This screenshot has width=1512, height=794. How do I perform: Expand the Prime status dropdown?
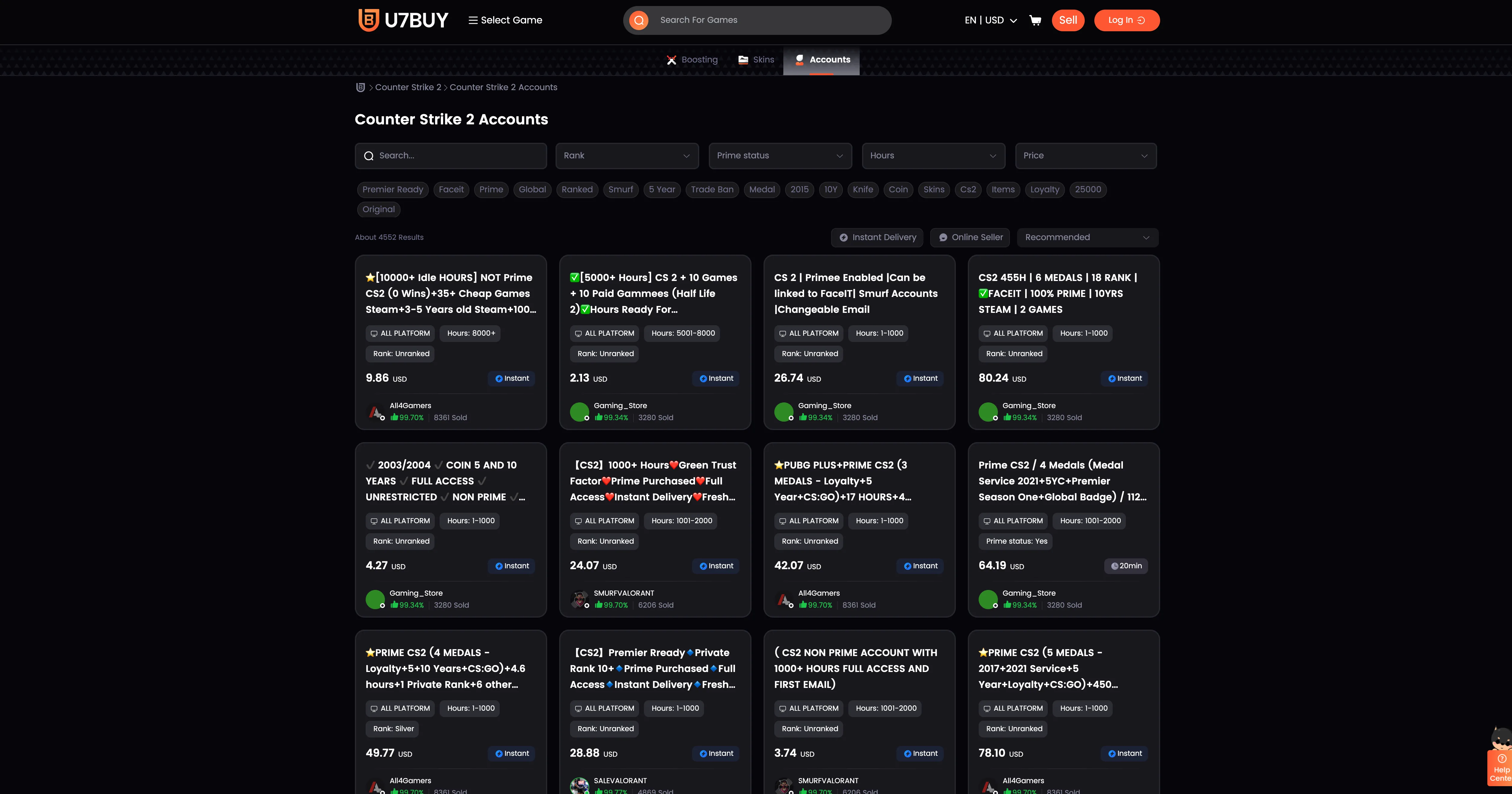780,156
